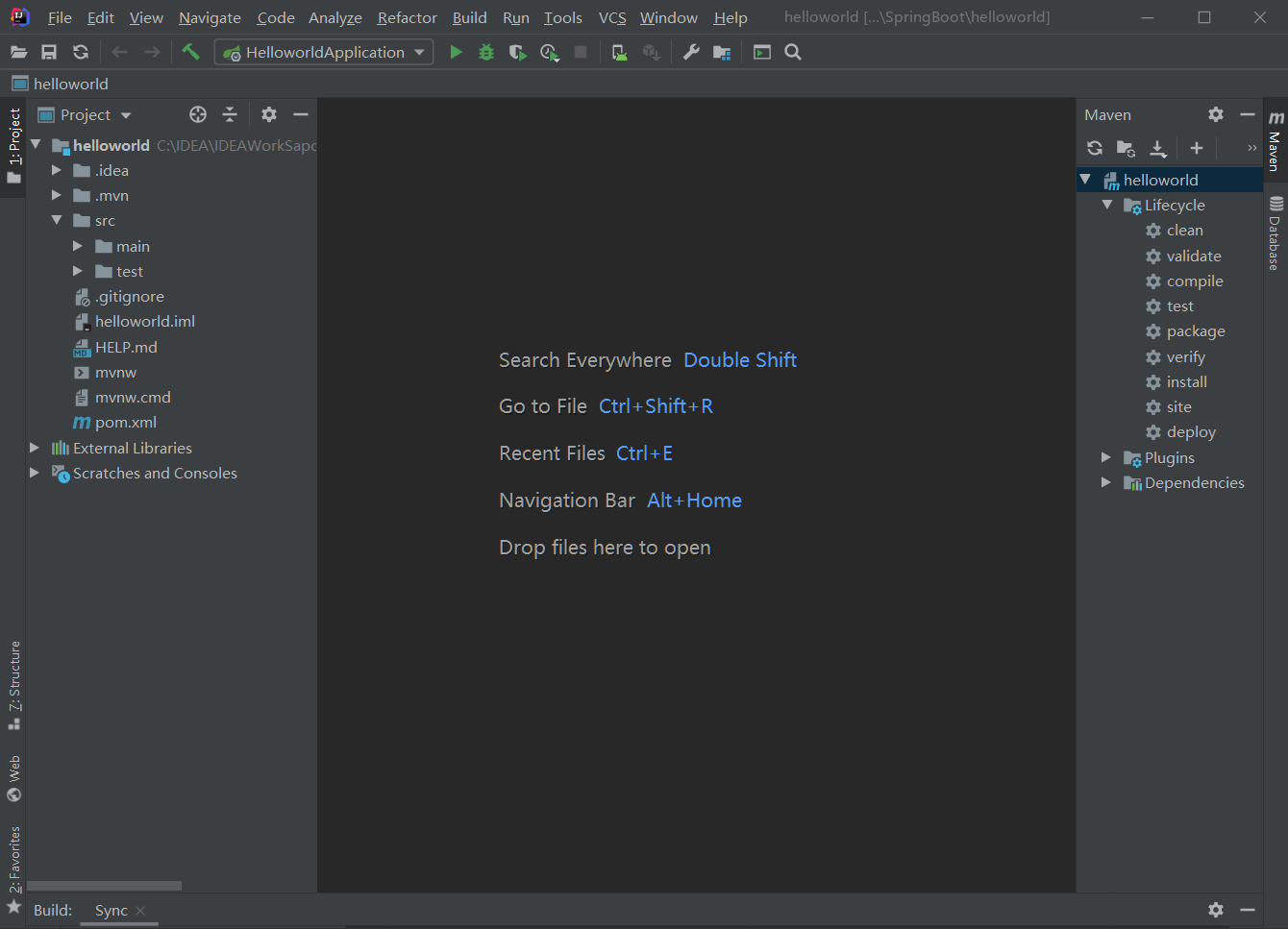Expand Scratches and Consoles node
Viewport: 1288px width, 929px height.
35,473
